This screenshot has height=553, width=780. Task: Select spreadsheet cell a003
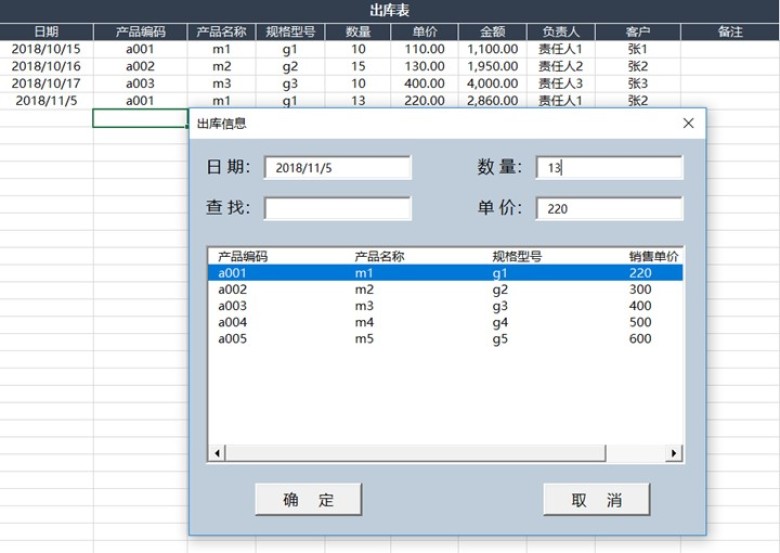point(140,84)
